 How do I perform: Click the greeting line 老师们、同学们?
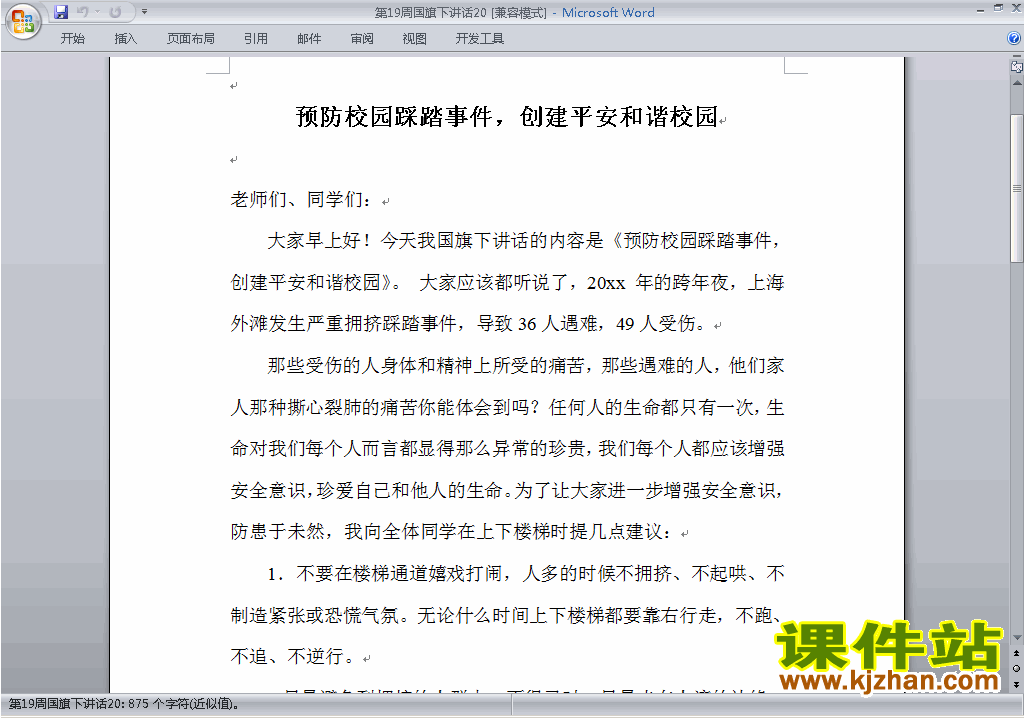tap(300, 199)
